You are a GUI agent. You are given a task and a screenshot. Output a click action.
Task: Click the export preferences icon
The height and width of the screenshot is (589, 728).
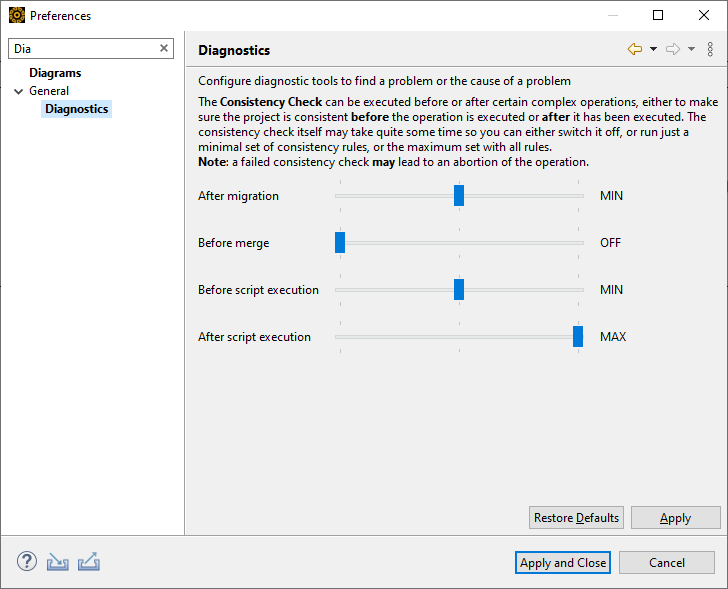coord(89,562)
